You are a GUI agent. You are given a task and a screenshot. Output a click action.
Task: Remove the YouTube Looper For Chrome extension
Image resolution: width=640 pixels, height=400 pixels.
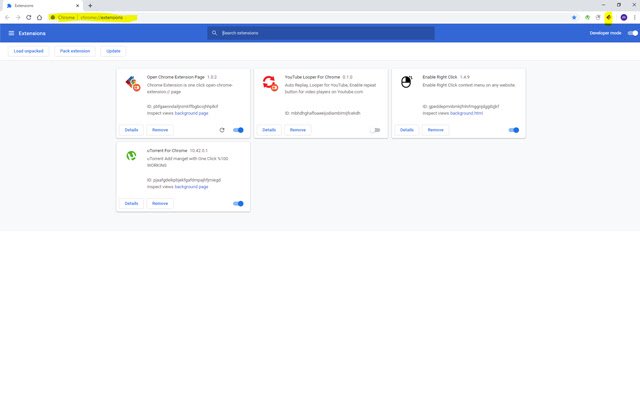point(298,130)
